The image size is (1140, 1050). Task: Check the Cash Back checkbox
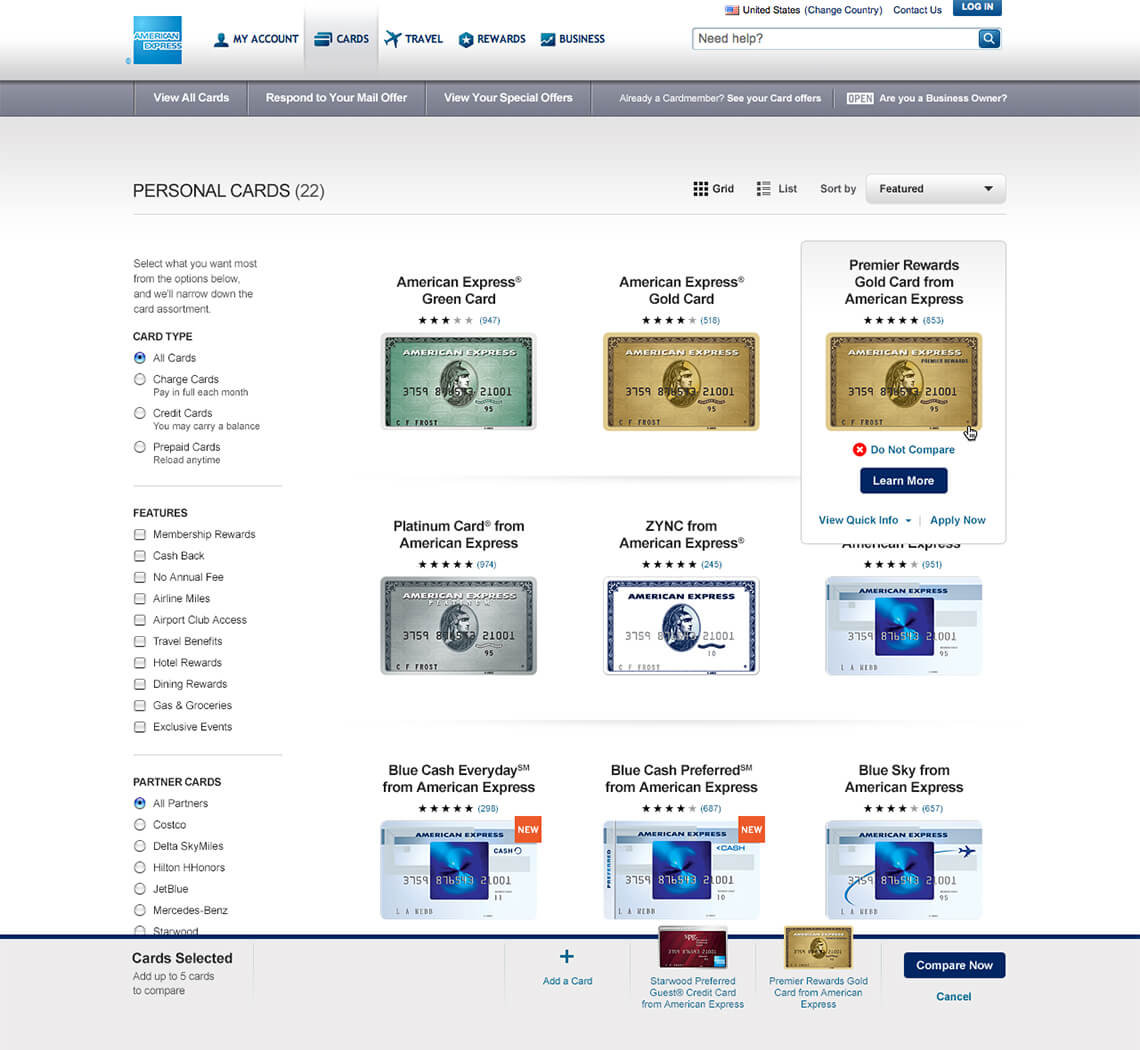pos(140,556)
